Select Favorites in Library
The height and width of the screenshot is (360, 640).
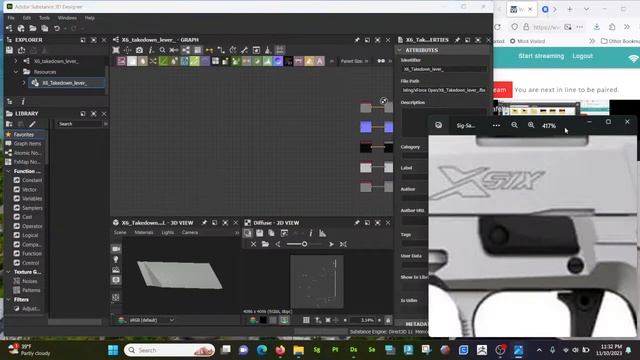24,134
